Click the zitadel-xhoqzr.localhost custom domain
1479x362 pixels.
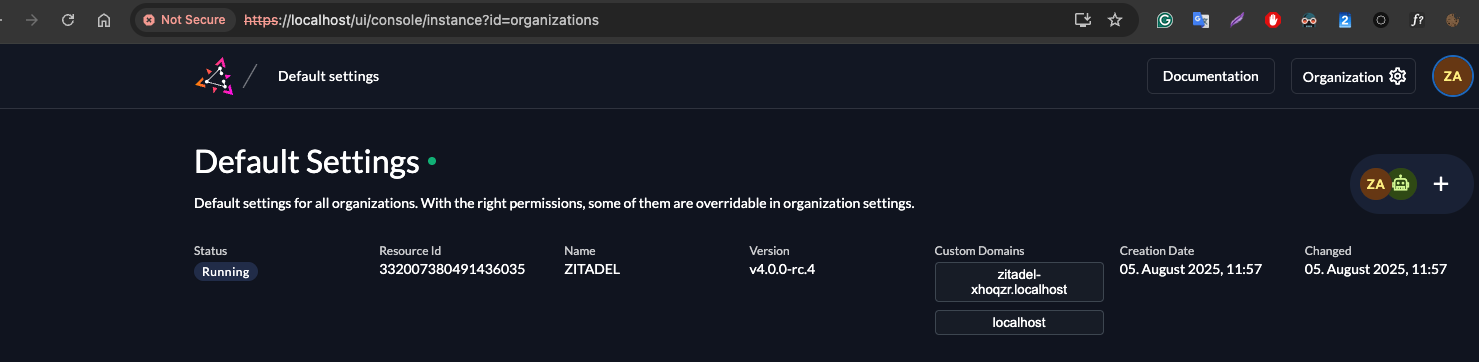coord(1019,282)
